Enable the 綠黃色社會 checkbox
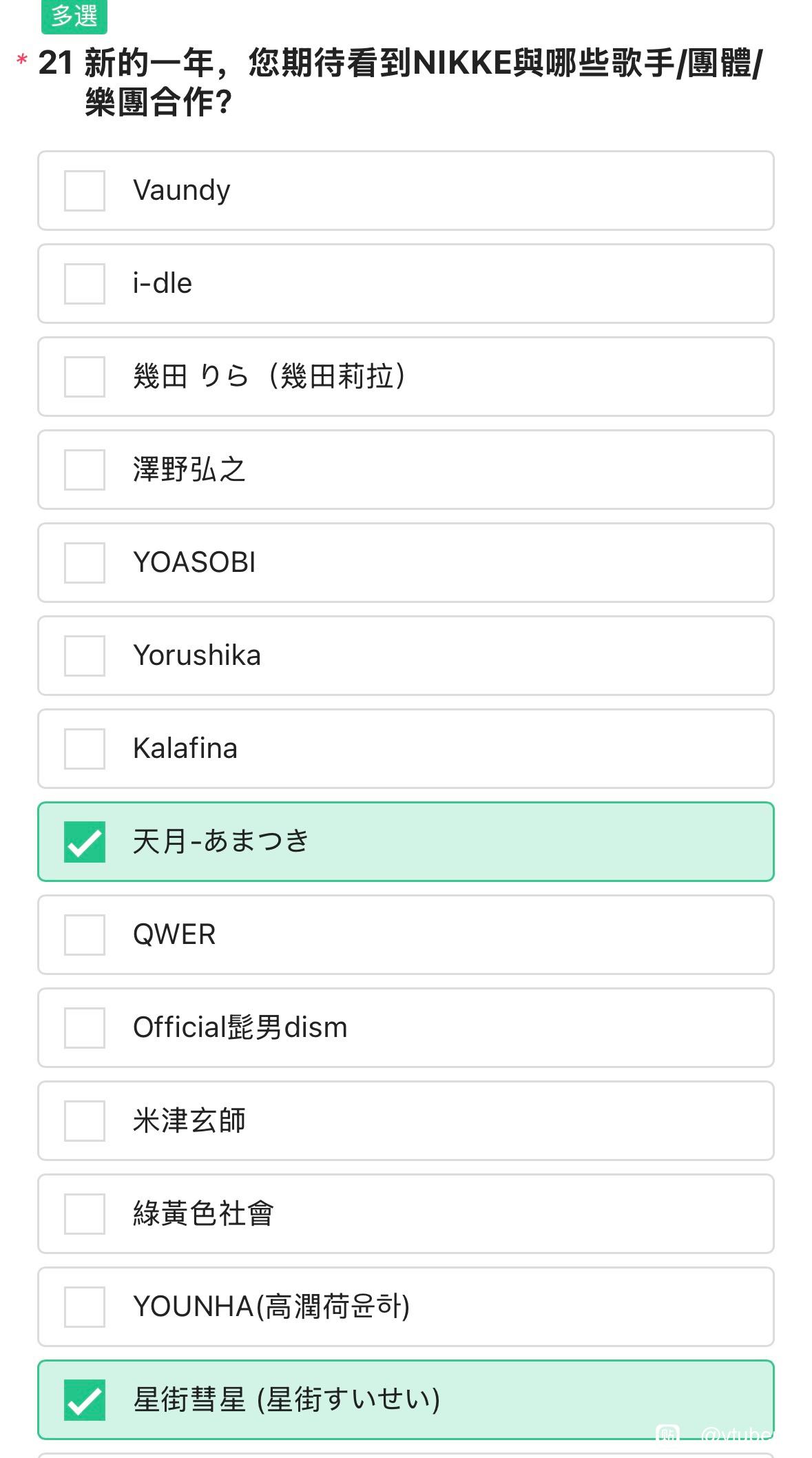 click(x=85, y=1214)
